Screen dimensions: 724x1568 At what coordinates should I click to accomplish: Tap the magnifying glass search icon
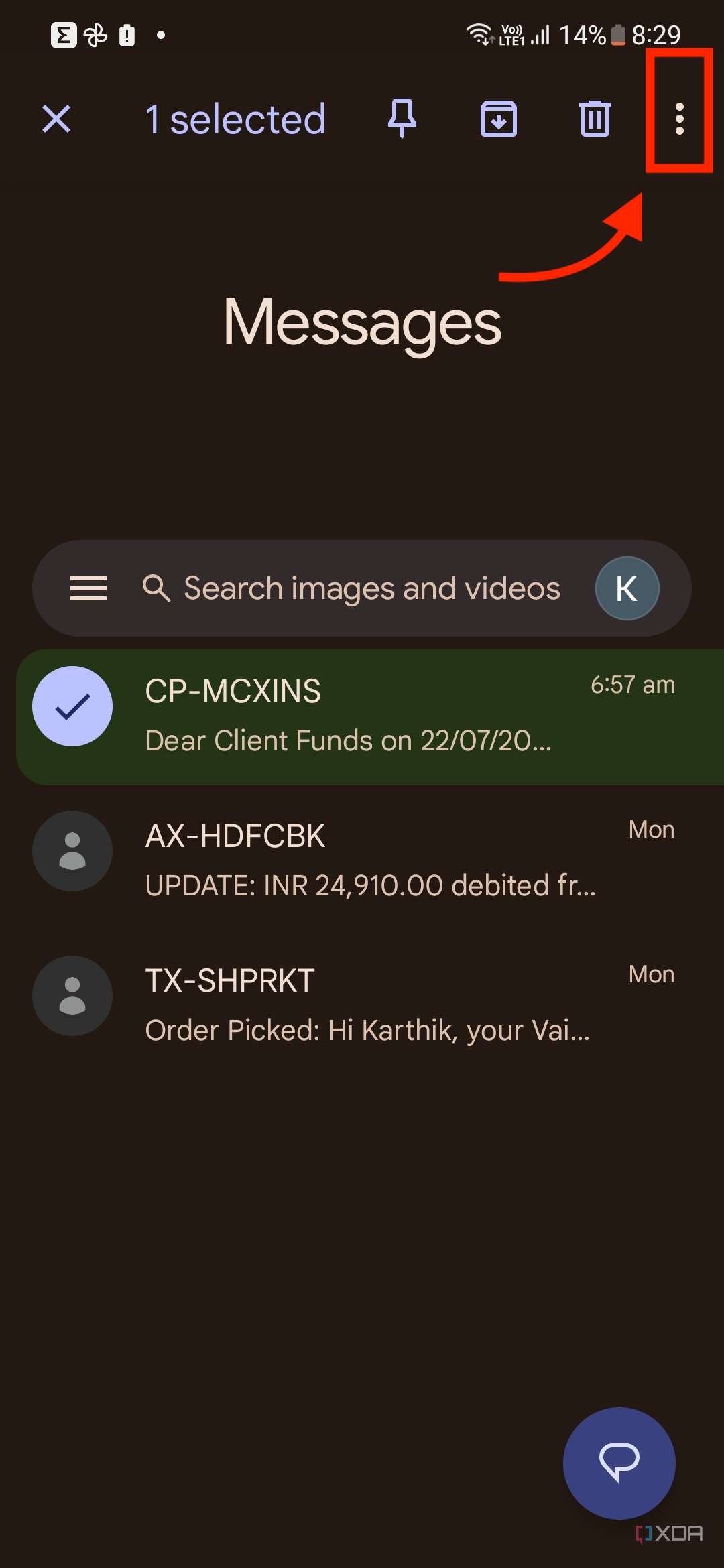point(157,588)
